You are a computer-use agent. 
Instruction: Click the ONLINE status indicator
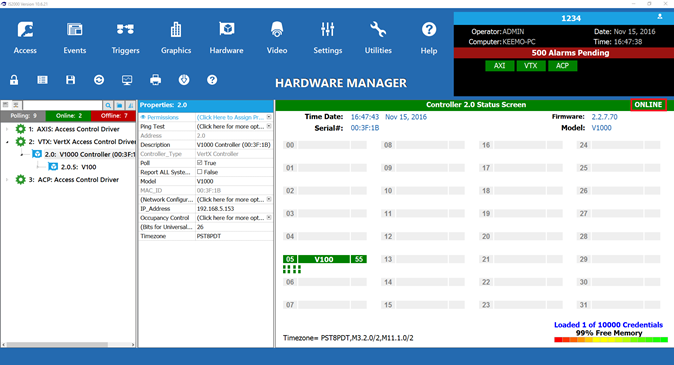(648, 104)
